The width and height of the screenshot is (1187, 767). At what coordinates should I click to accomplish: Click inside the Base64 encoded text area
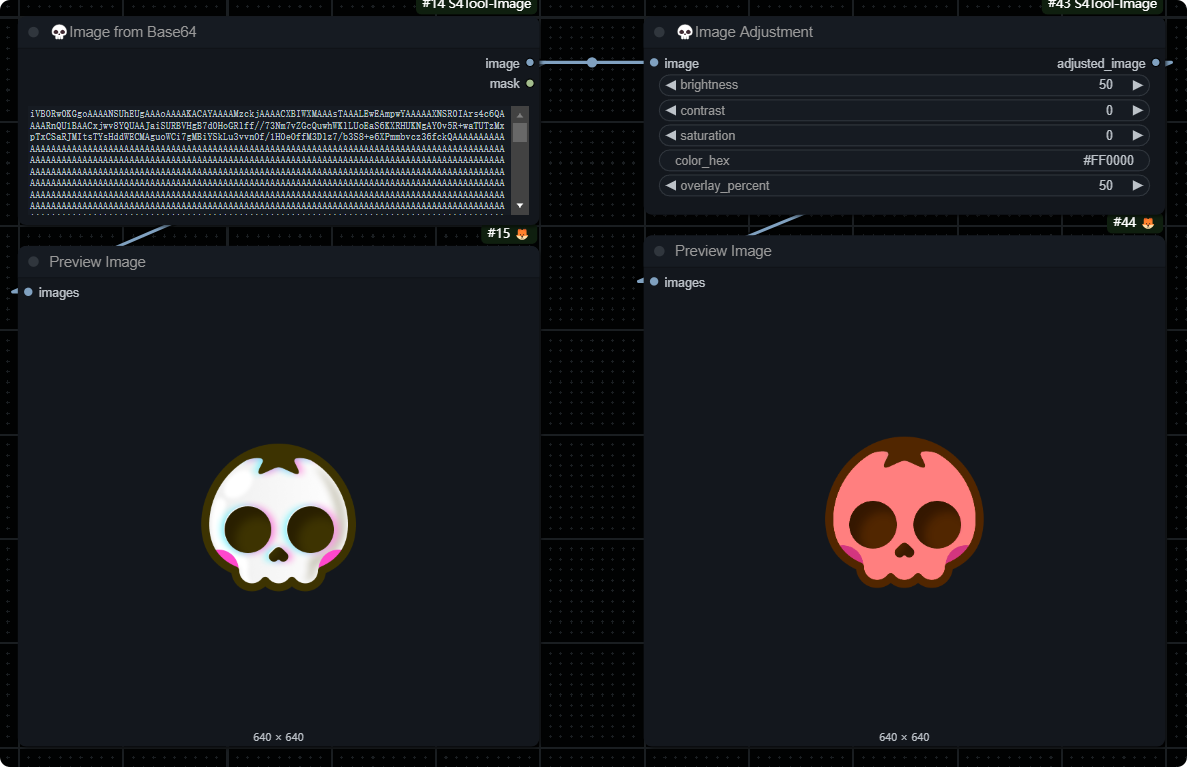coord(268,160)
